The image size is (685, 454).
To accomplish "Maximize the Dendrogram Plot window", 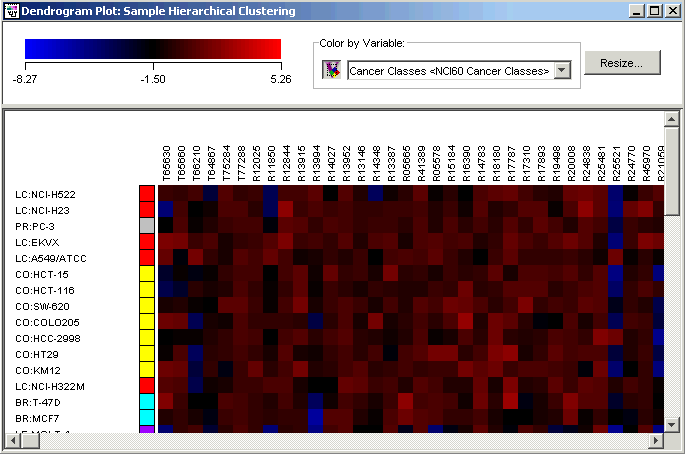I will 655,11.
